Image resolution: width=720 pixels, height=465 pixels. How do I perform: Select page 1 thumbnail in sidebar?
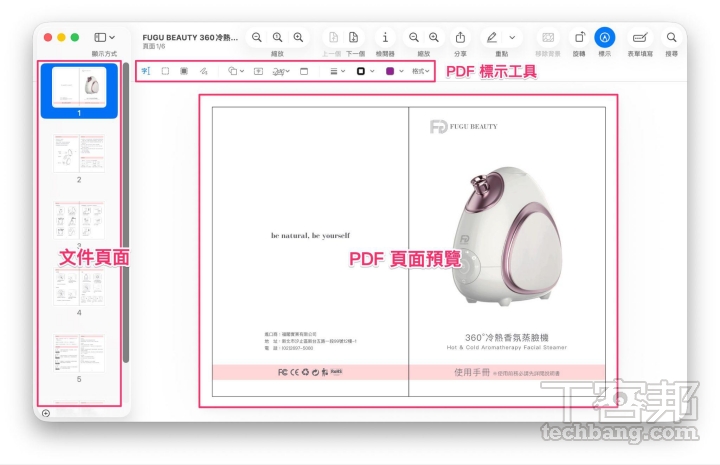click(x=79, y=87)
